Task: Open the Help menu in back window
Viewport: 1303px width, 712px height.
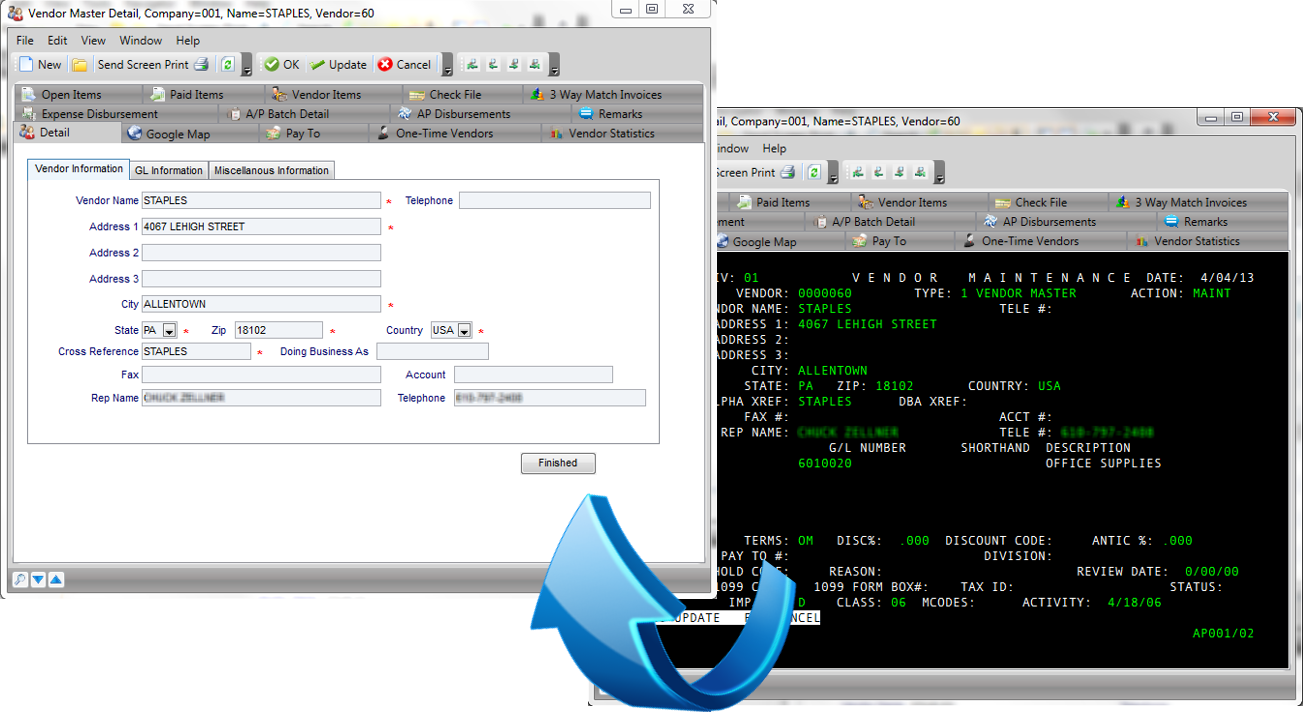Action: pos(774,149)
